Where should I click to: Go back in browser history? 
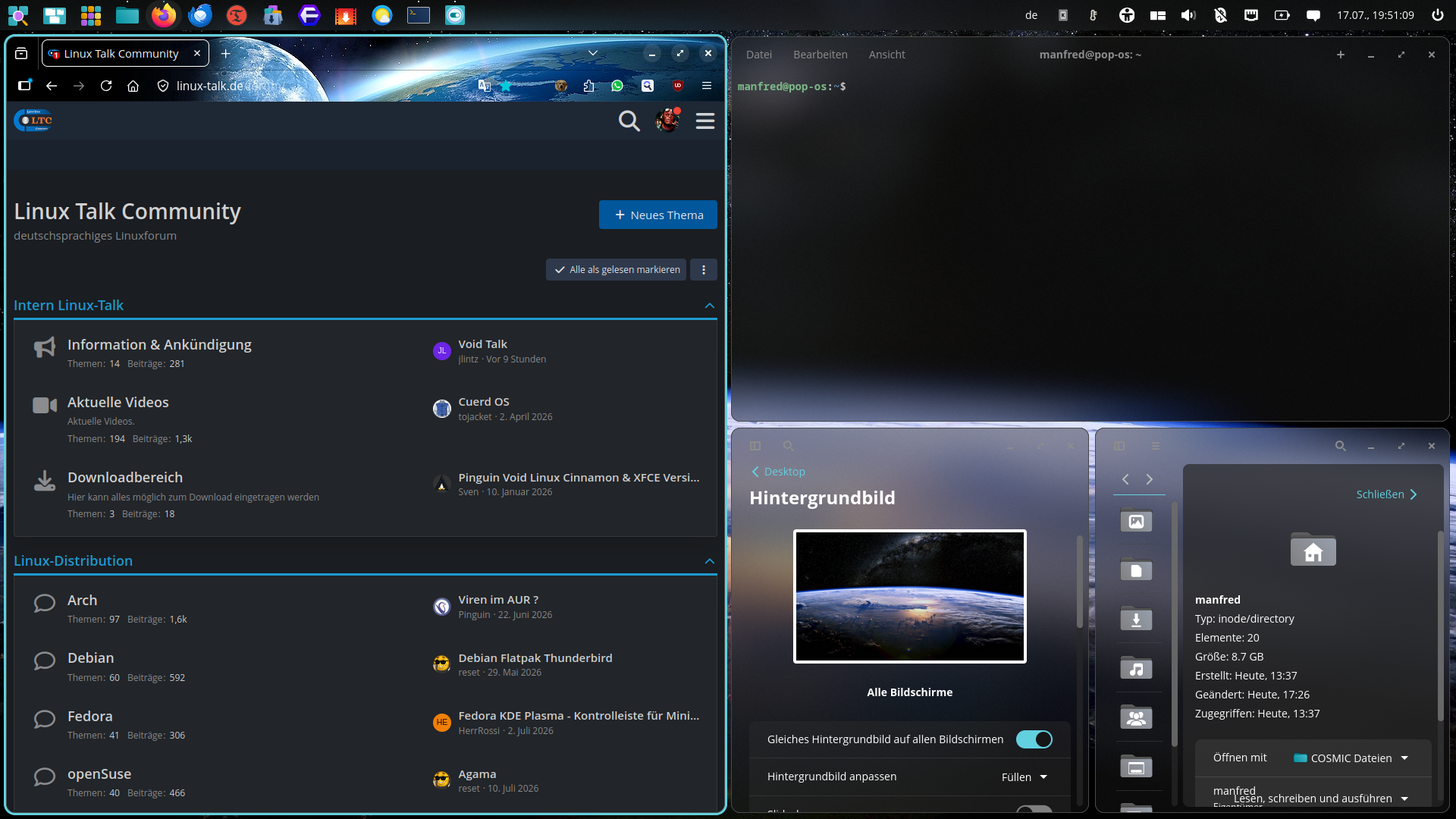(52, 86)
